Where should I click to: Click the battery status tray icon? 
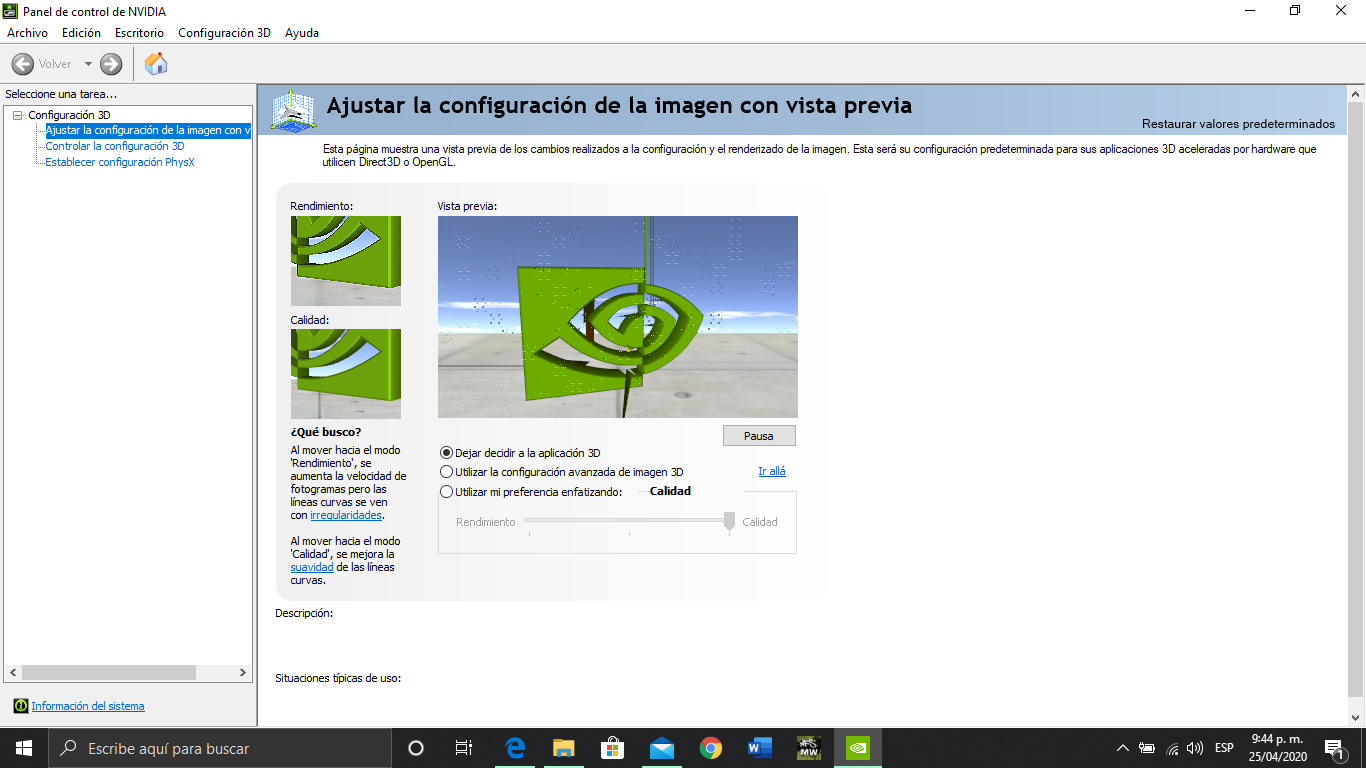point(1148,748)
